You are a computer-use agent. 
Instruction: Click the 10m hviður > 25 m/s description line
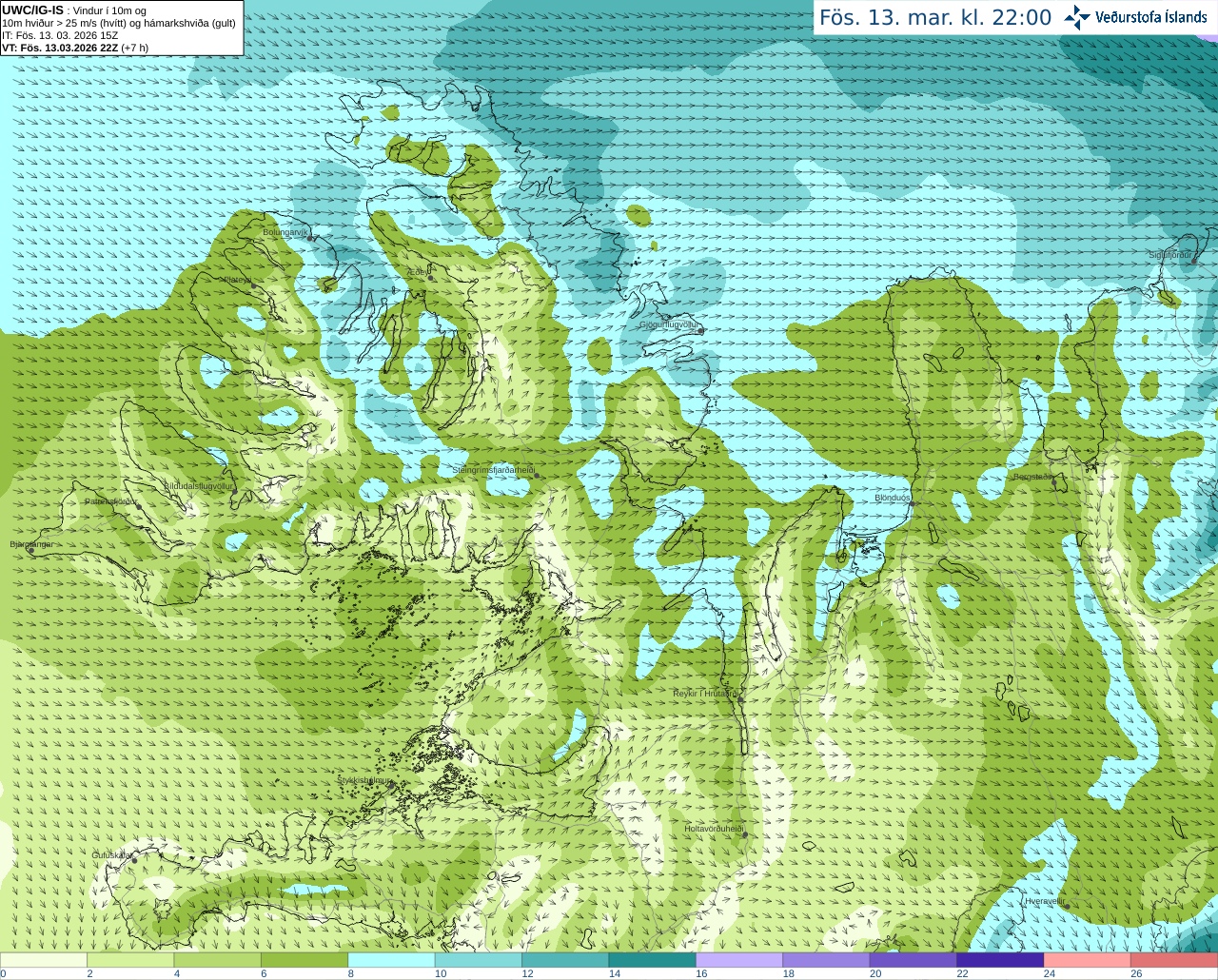[x=119, y=23]
